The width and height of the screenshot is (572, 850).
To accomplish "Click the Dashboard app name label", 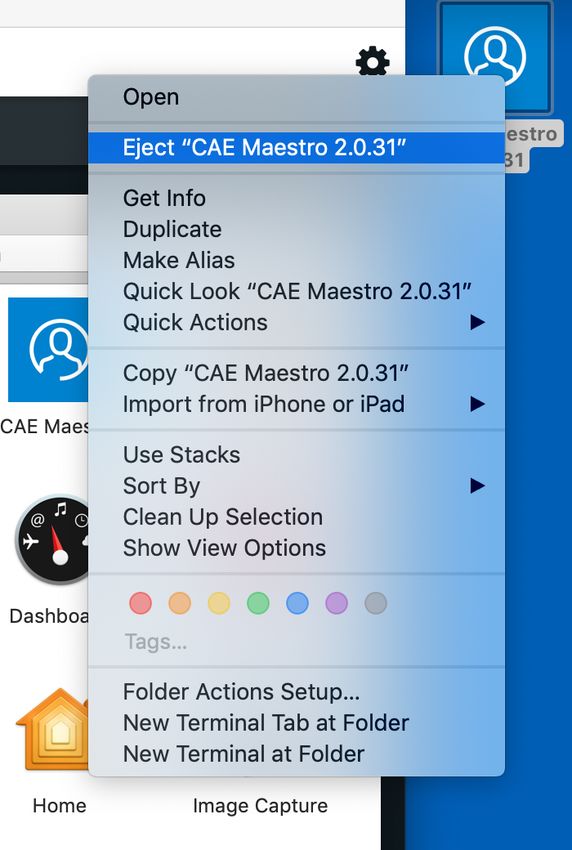I will pyautogui.click(x=49, y=616).
